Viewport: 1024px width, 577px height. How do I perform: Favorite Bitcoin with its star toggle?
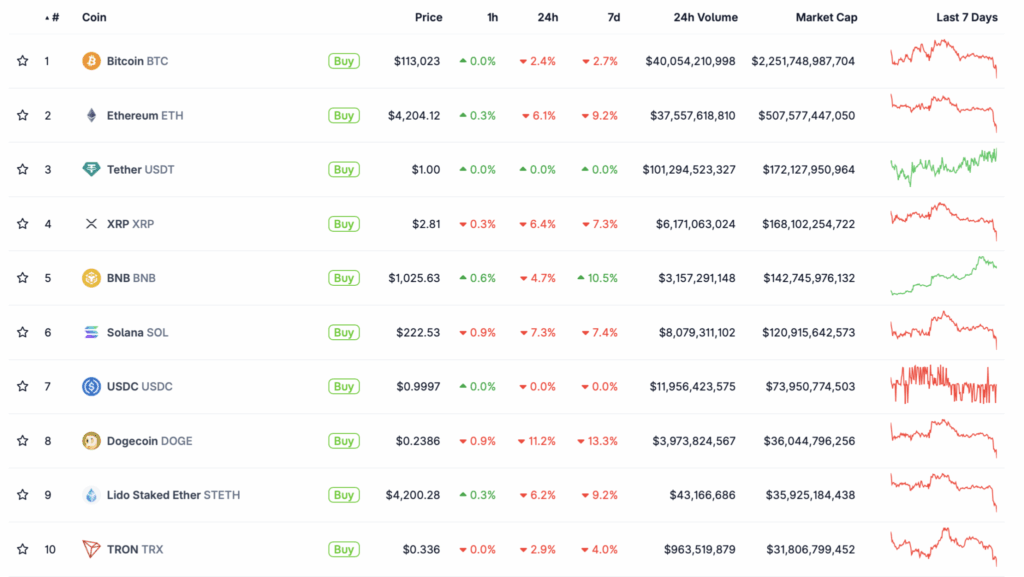tap(22, 61)
